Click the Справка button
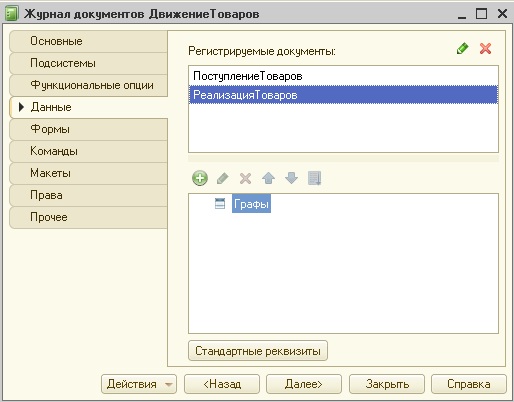514x402 pixels. coord(469,384)
